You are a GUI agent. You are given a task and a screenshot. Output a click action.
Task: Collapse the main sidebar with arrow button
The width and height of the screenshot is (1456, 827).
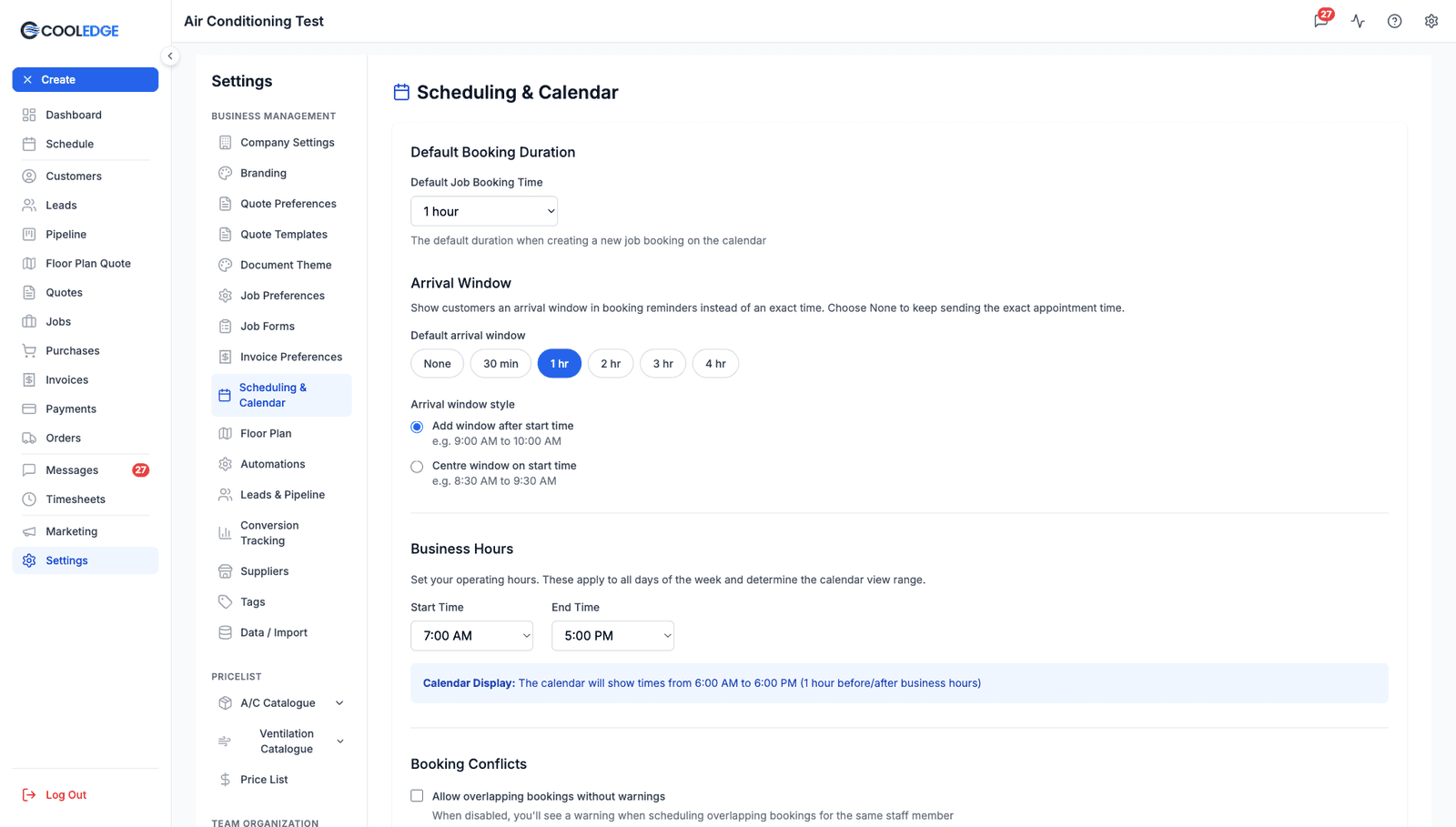click(x=170, y=55)
